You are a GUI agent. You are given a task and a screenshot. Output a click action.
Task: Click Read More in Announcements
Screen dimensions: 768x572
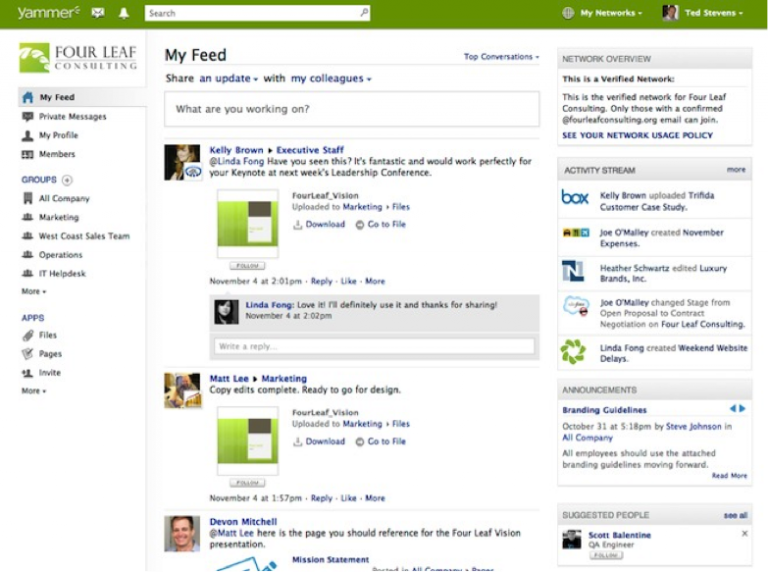(729, 476)
